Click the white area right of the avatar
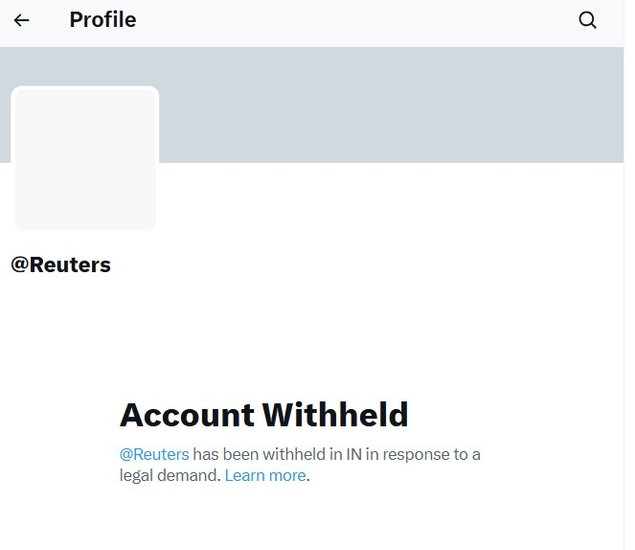635x550 pixels. coord(400,200)
